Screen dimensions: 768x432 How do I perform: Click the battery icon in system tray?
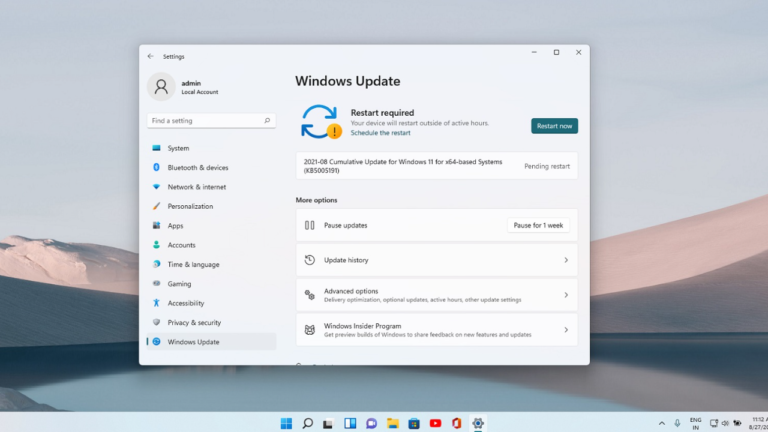coord(737,423)
